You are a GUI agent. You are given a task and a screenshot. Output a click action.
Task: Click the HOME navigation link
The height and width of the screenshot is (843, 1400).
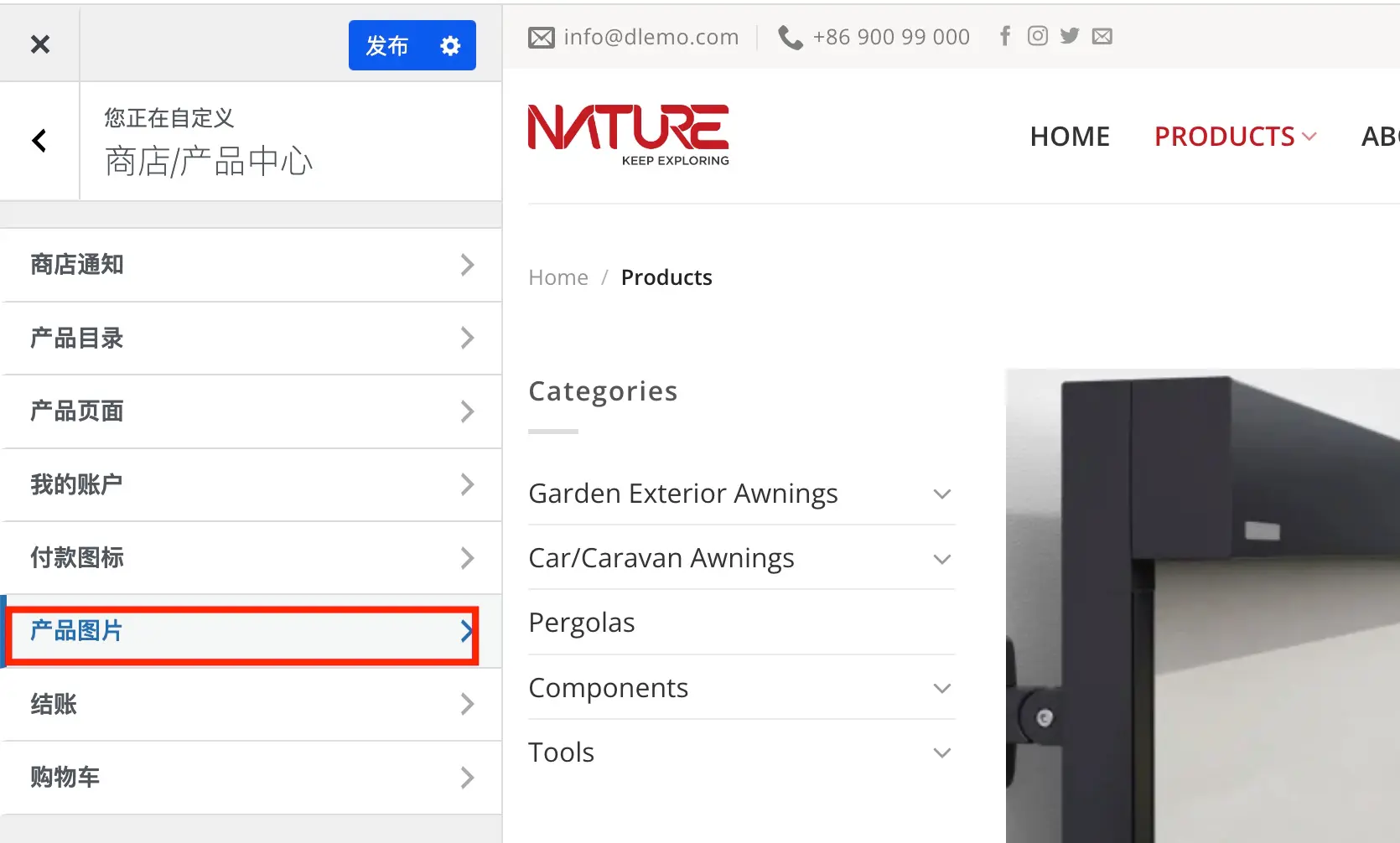tap(1070, 137)
